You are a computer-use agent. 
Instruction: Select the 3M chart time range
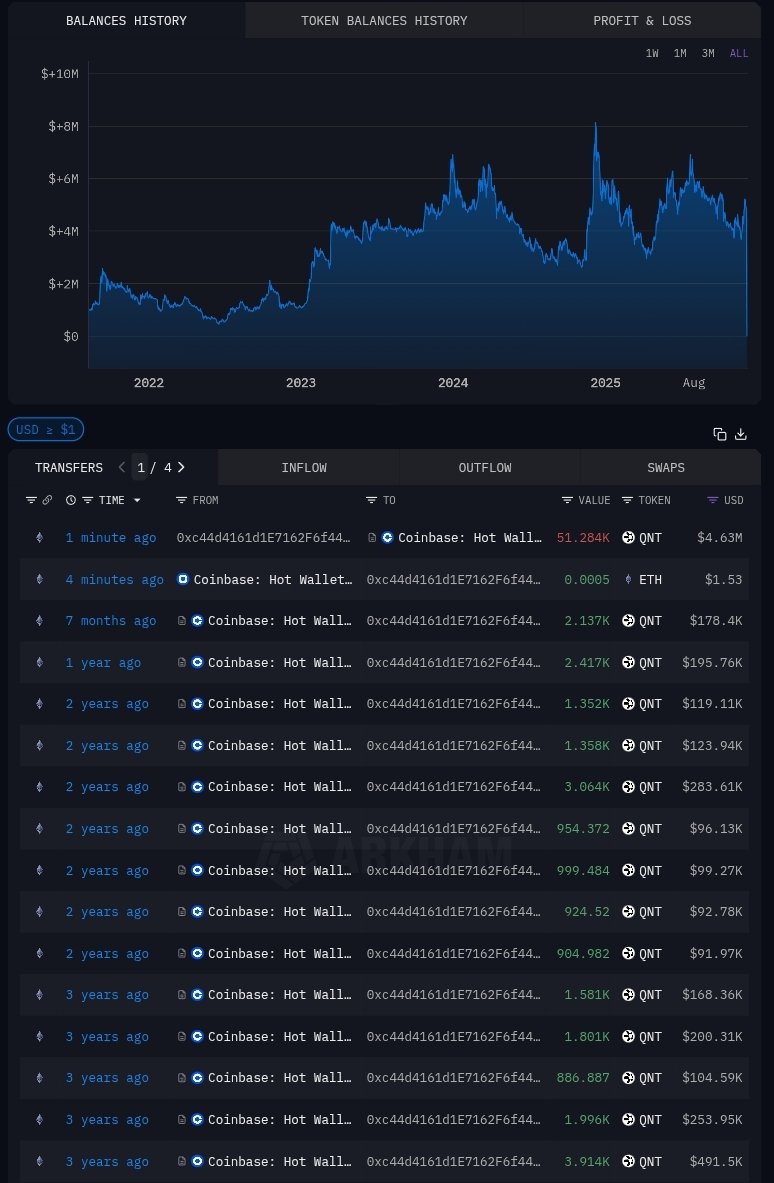click(708, 54)
